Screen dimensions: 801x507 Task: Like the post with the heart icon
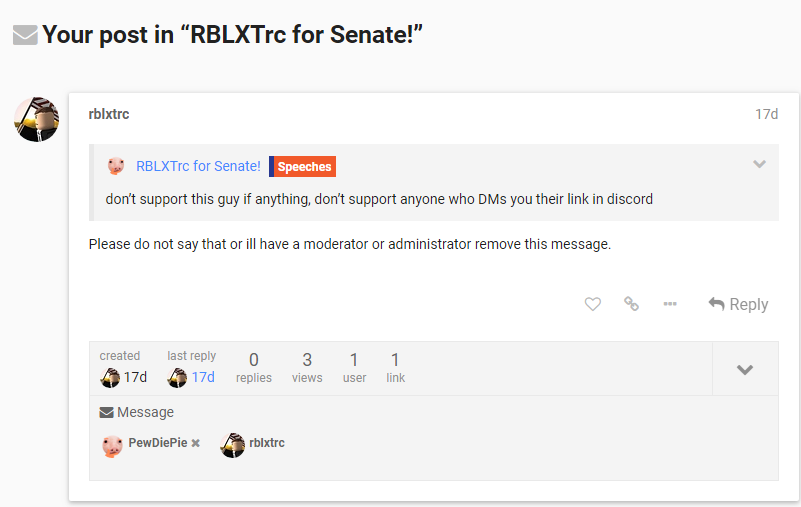click(x=593, y=304)
